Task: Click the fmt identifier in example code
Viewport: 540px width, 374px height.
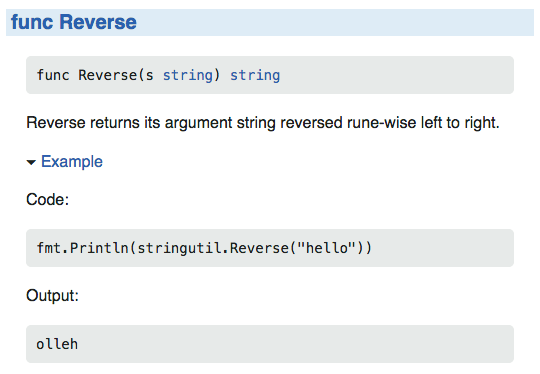Action: [49, 248]
